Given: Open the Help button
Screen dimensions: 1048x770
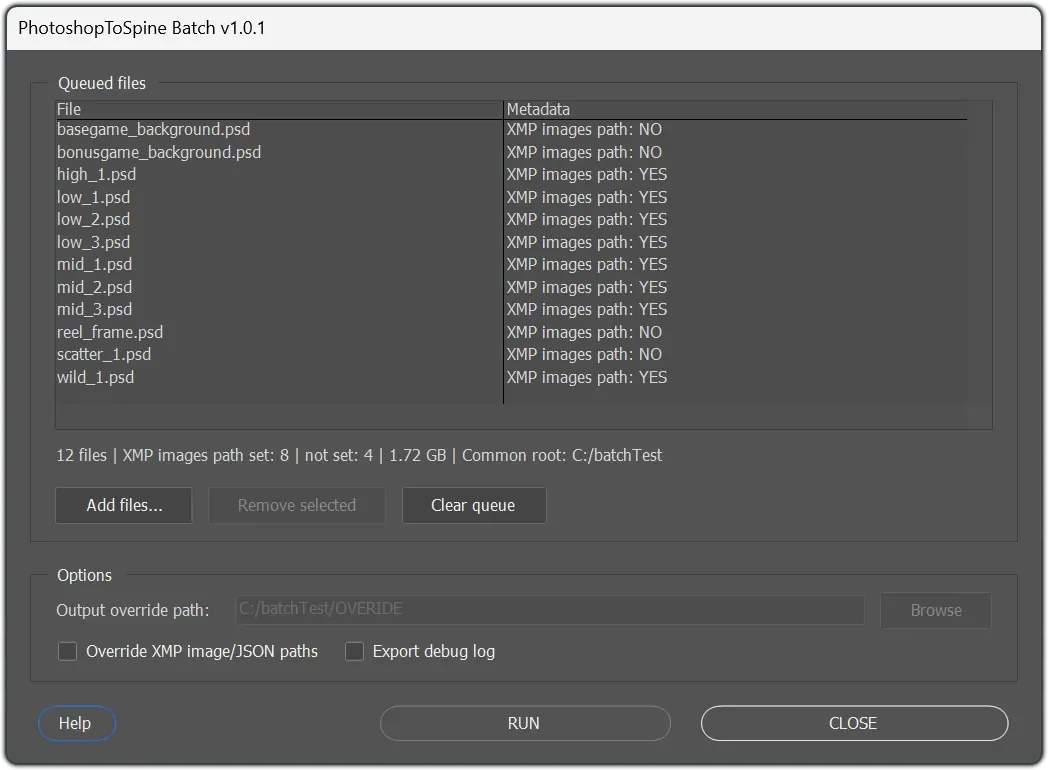Looking at the screenshot, I should point(75,723).
